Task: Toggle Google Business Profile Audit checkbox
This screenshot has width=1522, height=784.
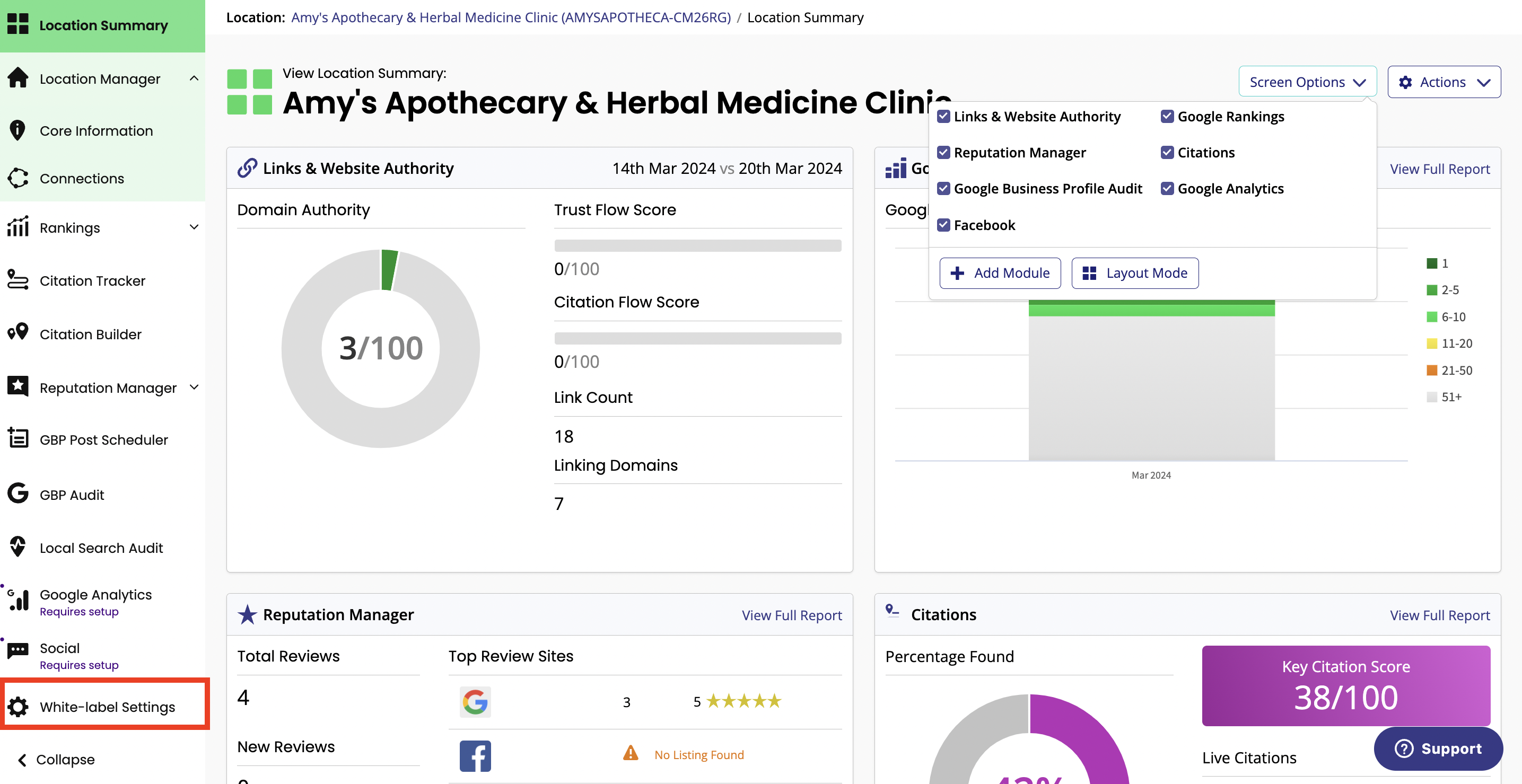Action: click(943, 189)
